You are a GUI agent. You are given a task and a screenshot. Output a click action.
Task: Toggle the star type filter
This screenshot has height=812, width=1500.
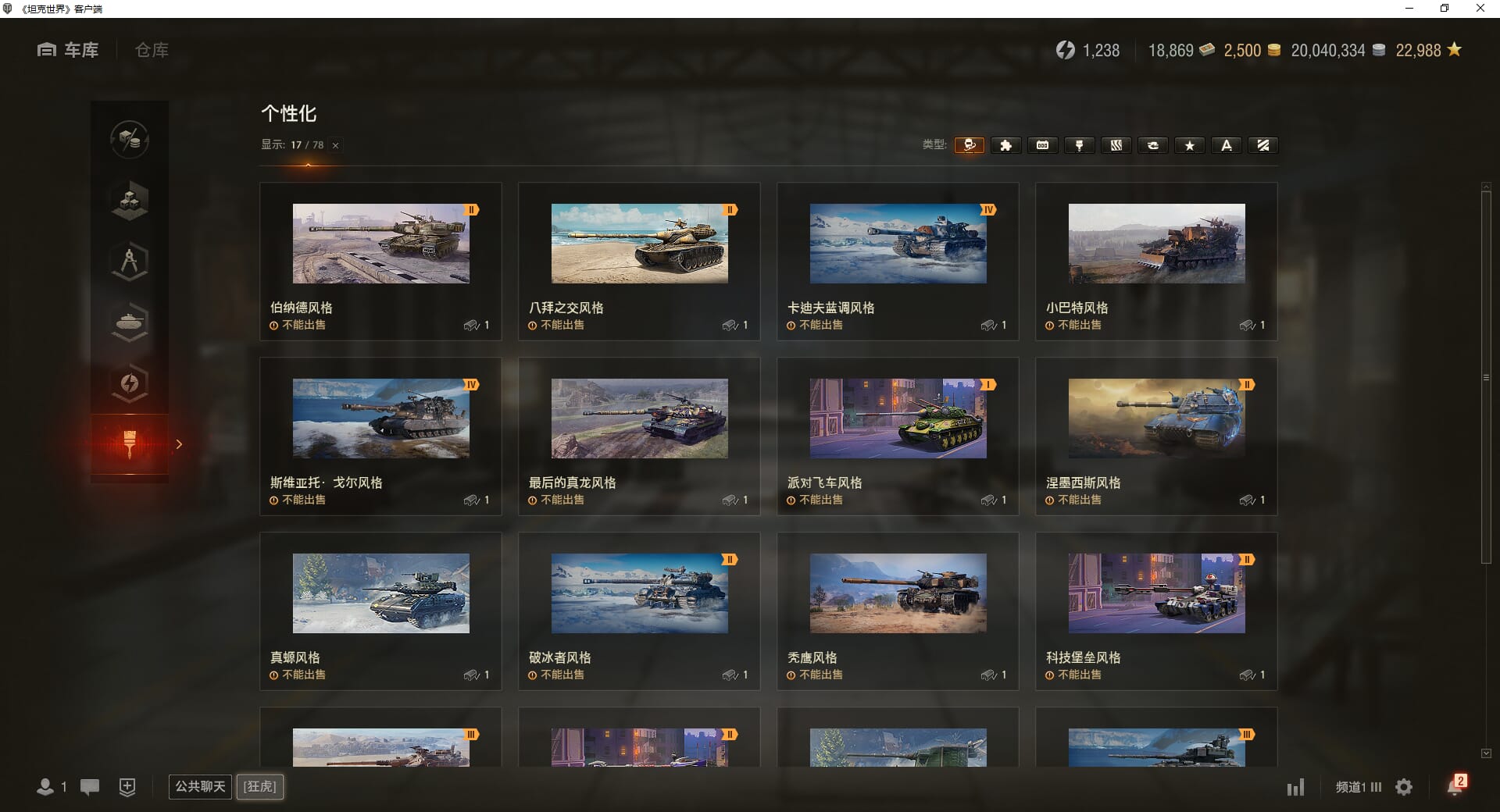point(1189,145)
